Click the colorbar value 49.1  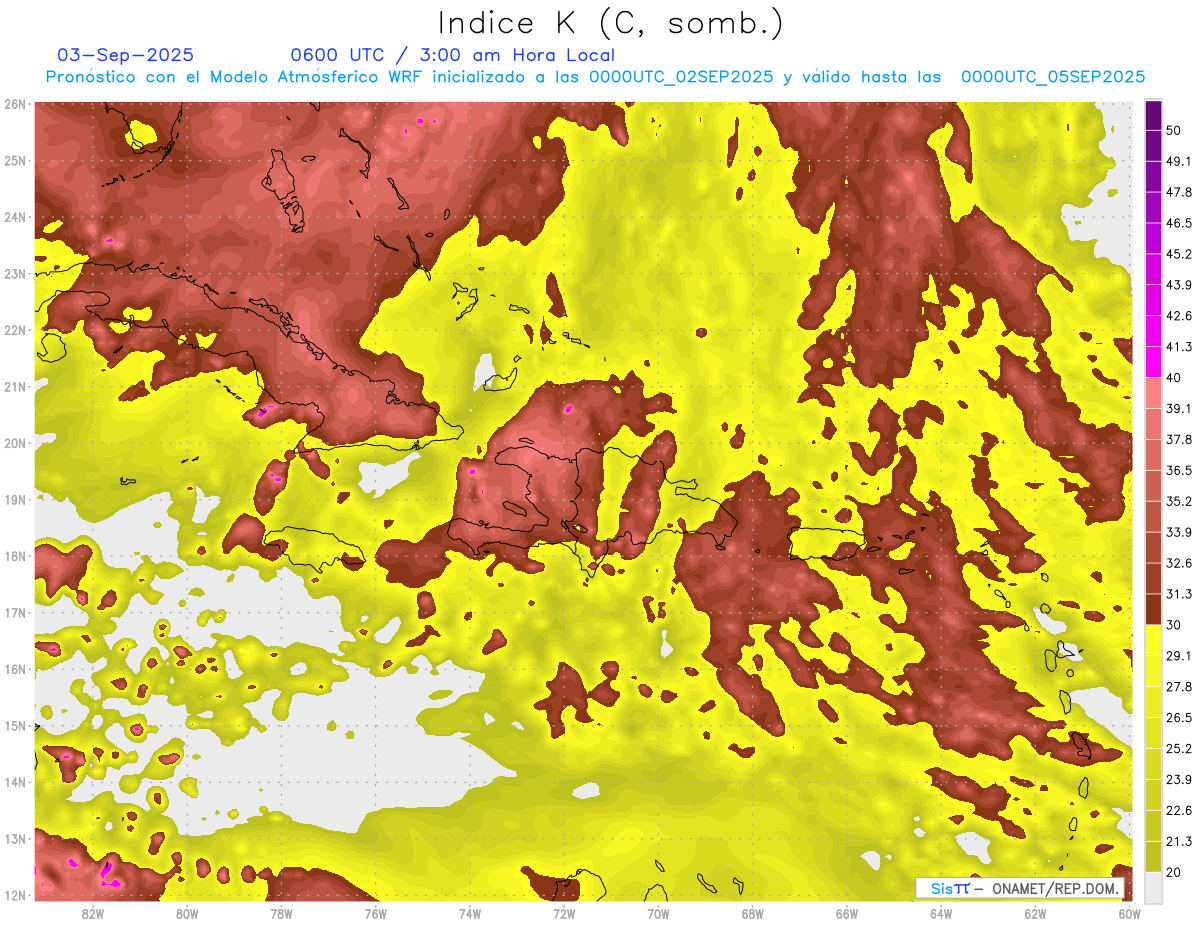tap(1179, 161)
